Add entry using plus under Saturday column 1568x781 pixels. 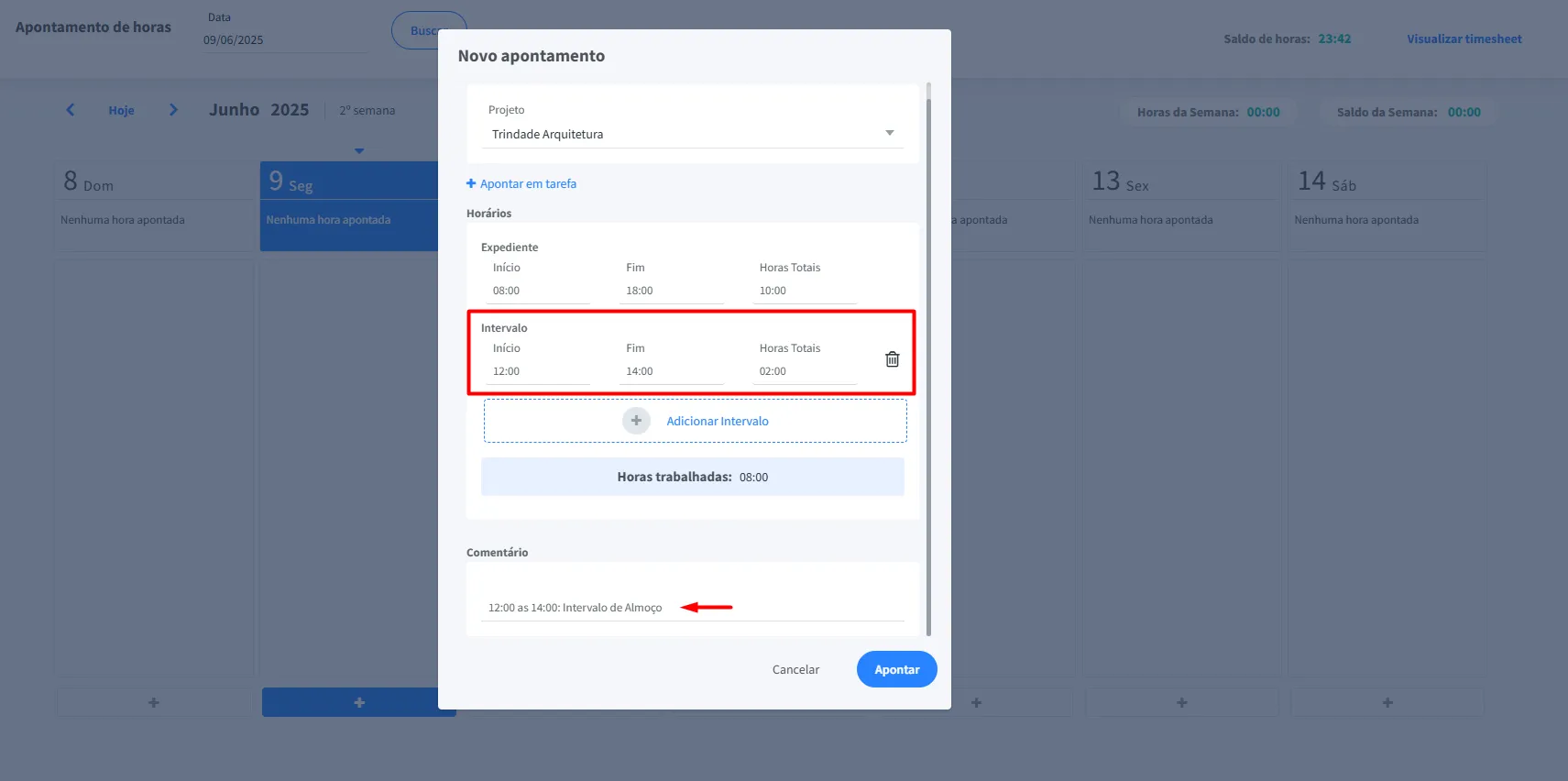[x=1387, y=702]
